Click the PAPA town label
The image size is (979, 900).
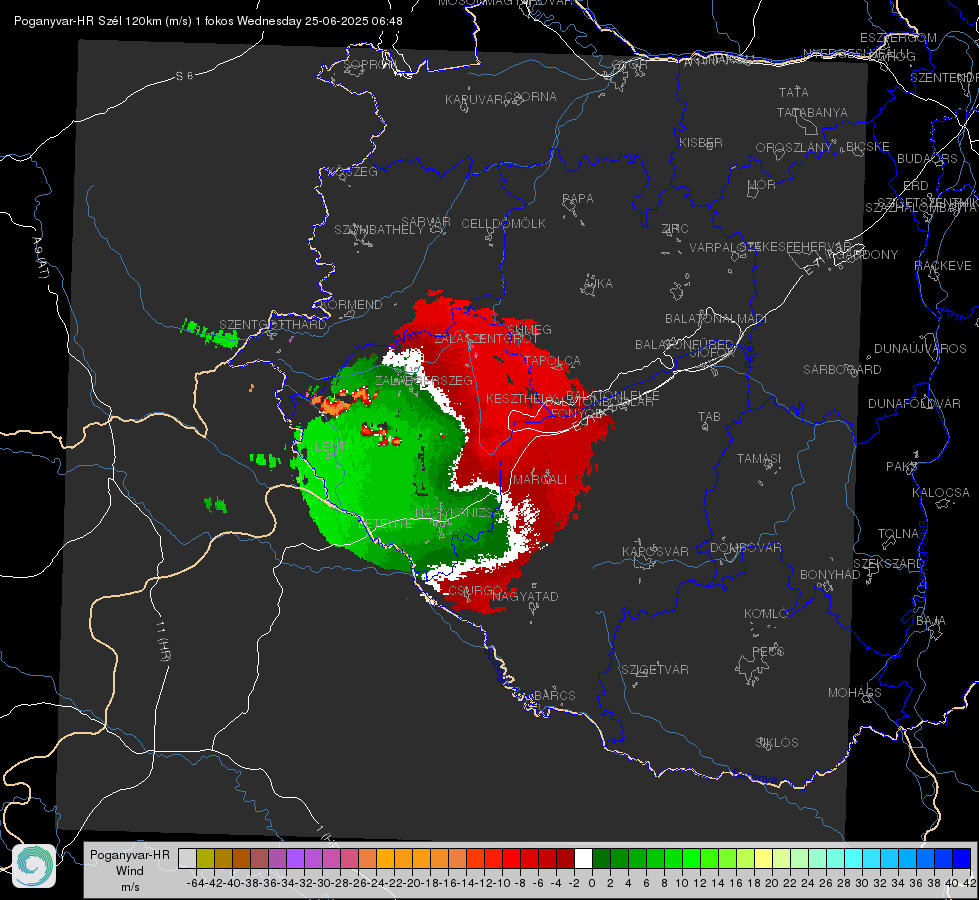(578, 199)
